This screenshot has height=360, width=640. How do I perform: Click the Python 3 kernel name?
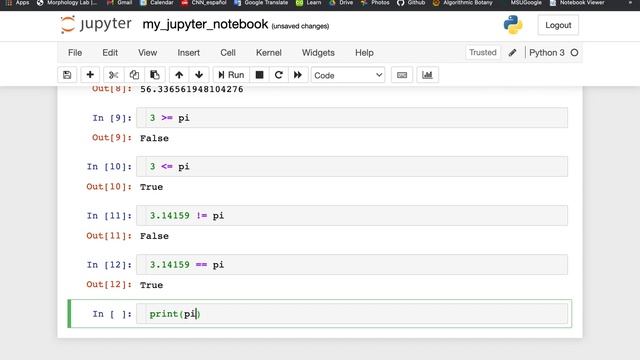[x=547, y=53]
